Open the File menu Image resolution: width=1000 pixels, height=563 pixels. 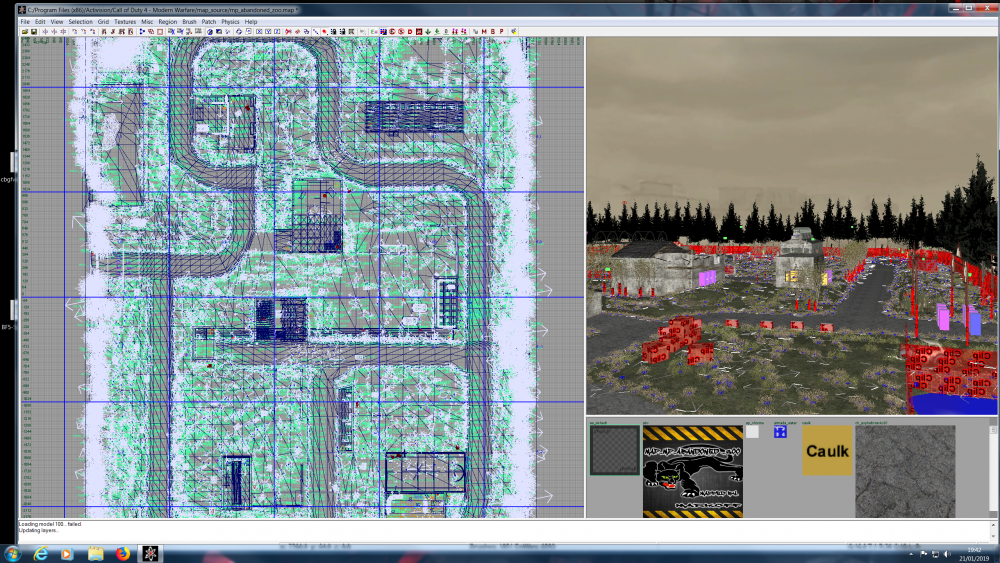[25, 21]
